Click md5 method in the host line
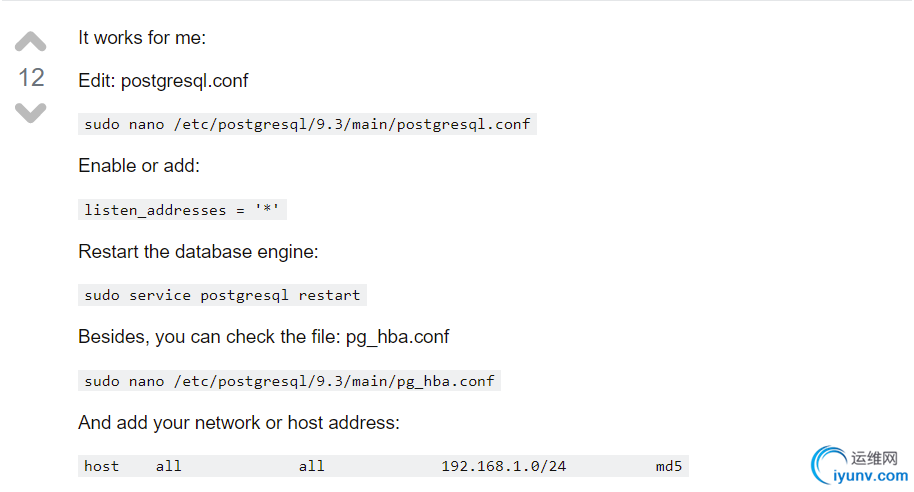The image size is (914, 492). pos(669,466)
